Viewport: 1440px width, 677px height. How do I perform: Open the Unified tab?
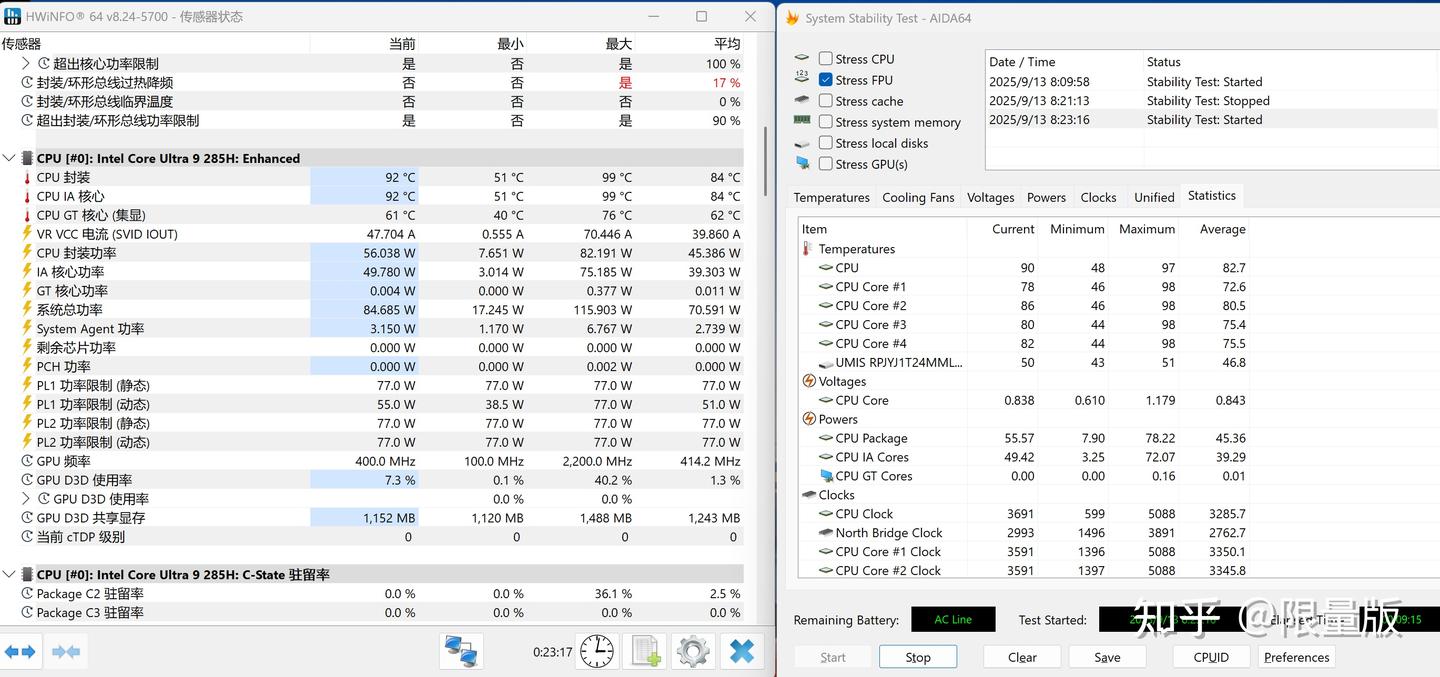[x=1154, y=197]
